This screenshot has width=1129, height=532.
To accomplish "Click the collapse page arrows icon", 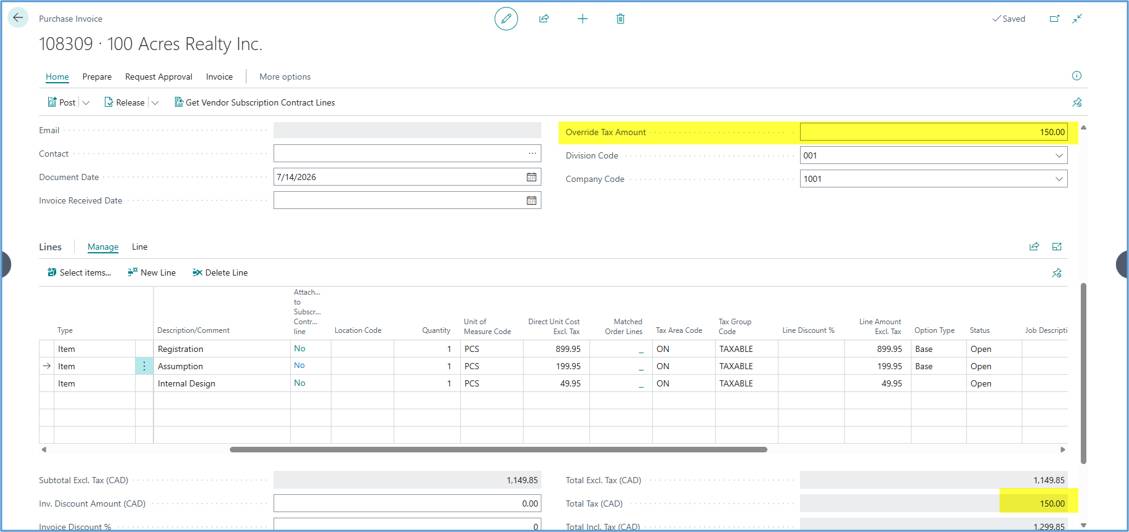I will pyautogui.click(x=1077, y=19).
